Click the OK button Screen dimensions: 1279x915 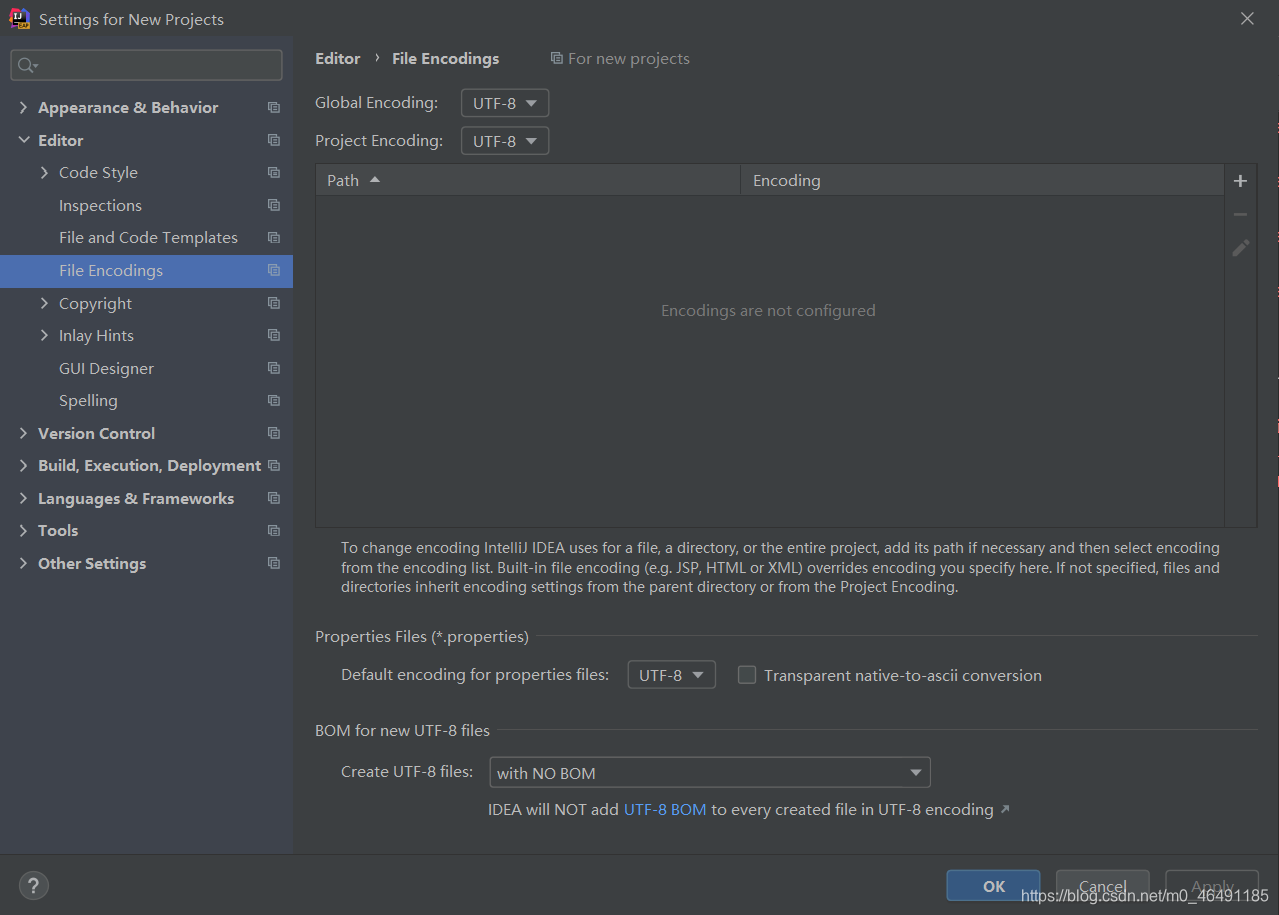tap(993, 886)
